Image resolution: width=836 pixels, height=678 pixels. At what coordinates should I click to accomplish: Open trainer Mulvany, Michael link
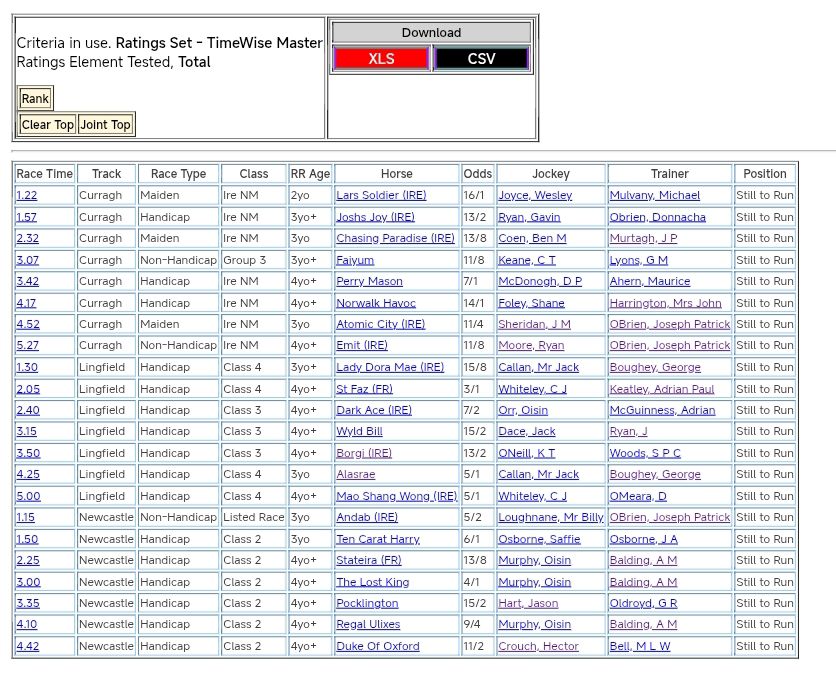[x=654, y=196]
